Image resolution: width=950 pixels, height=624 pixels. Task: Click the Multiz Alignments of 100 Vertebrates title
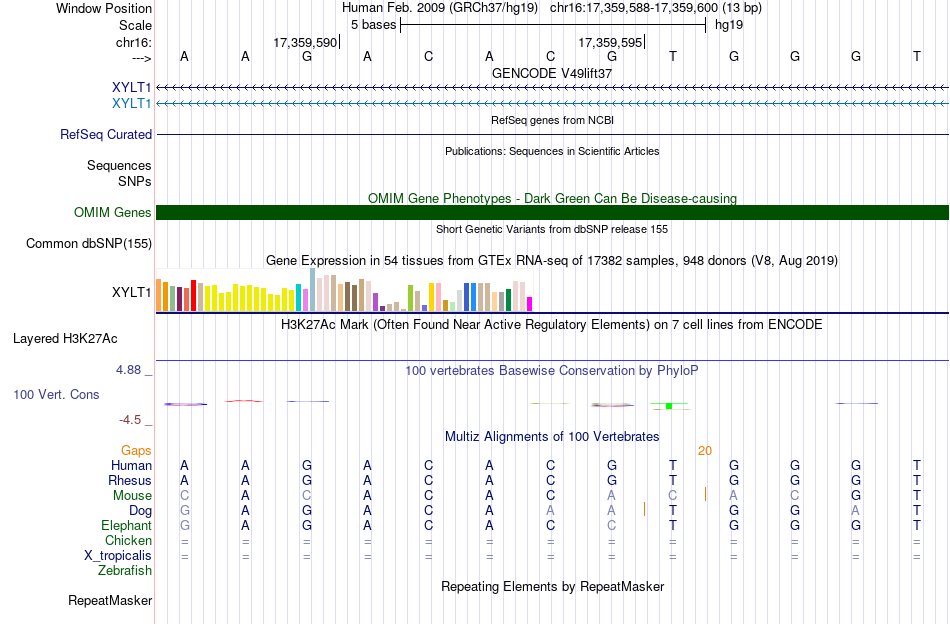click(552, 437)
